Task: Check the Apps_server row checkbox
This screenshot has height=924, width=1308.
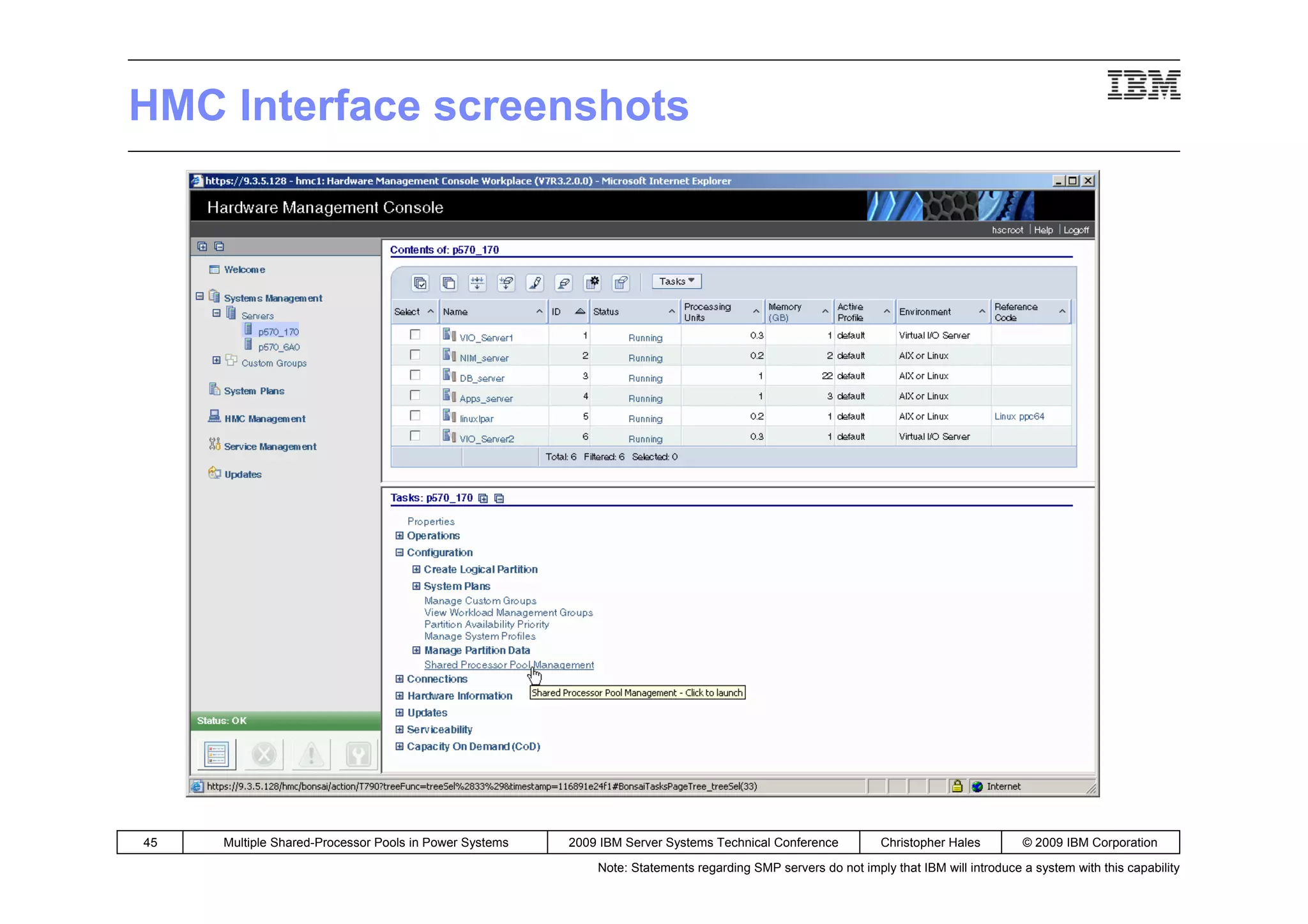Action: 415,395
